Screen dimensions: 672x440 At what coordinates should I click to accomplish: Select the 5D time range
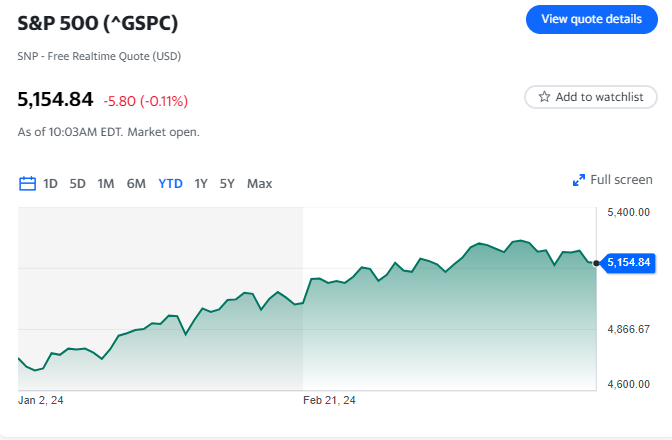coord(77,183)
